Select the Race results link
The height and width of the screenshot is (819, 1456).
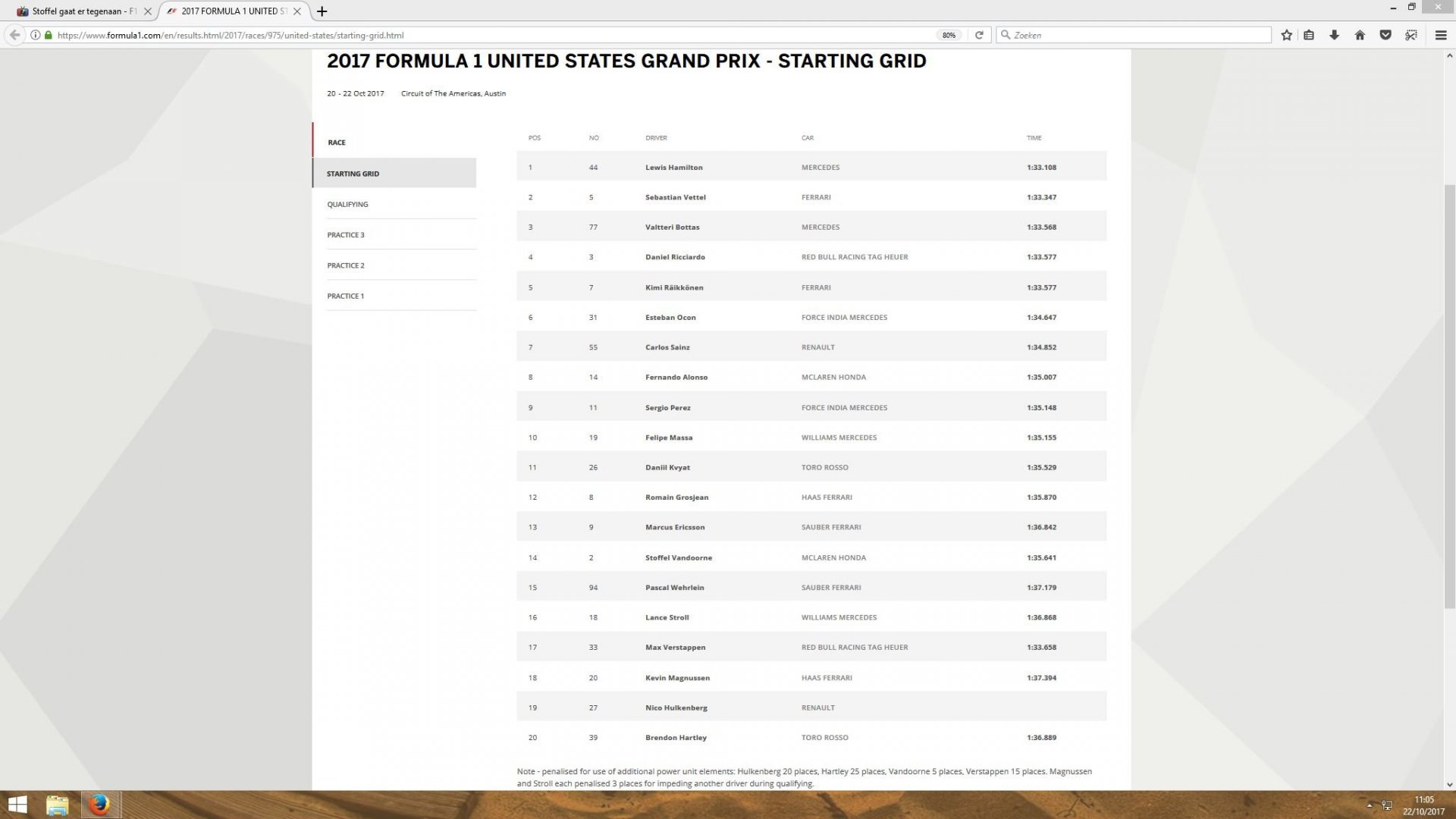click(337, 143)
